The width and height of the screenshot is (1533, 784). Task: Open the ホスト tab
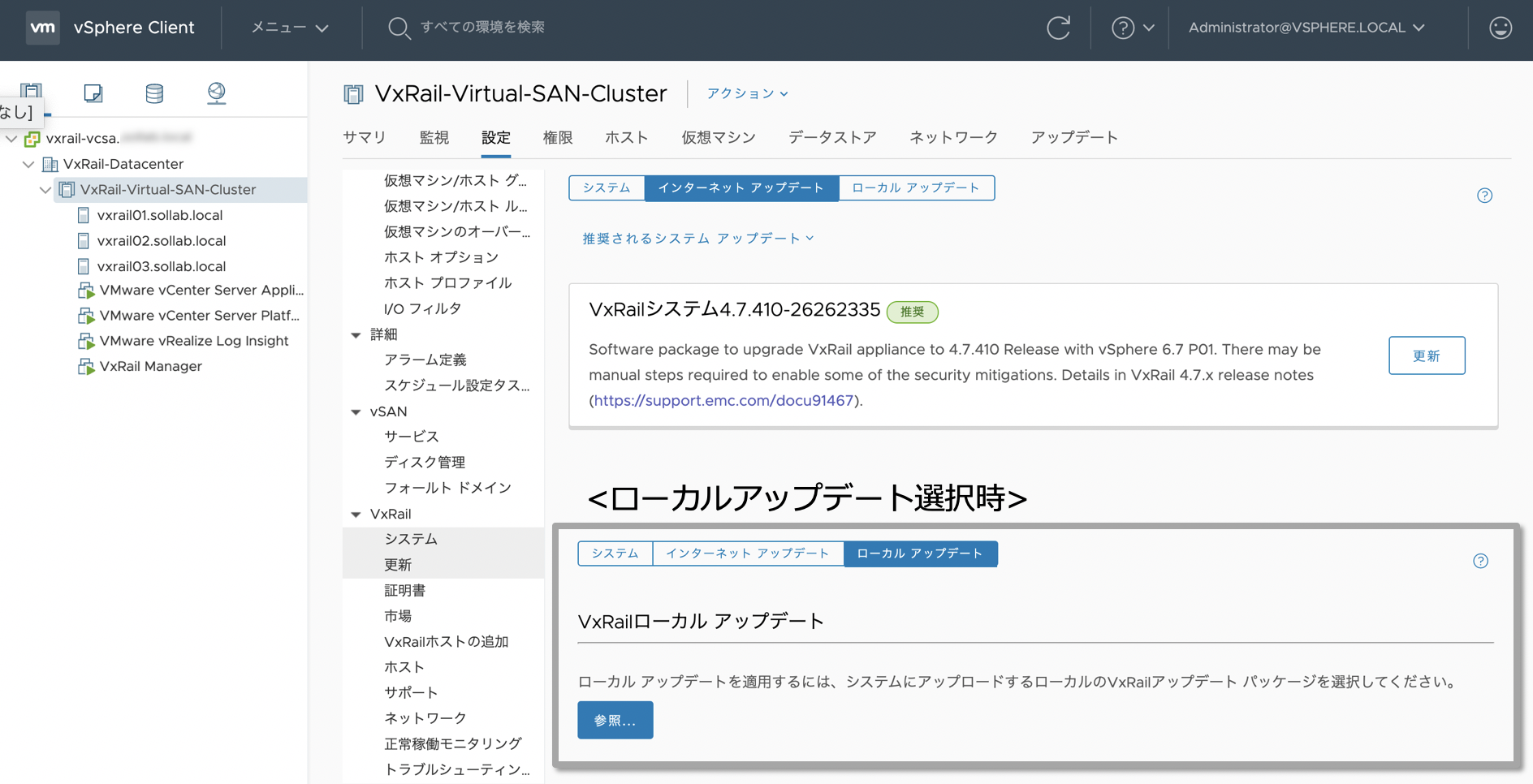coord(627,137)
